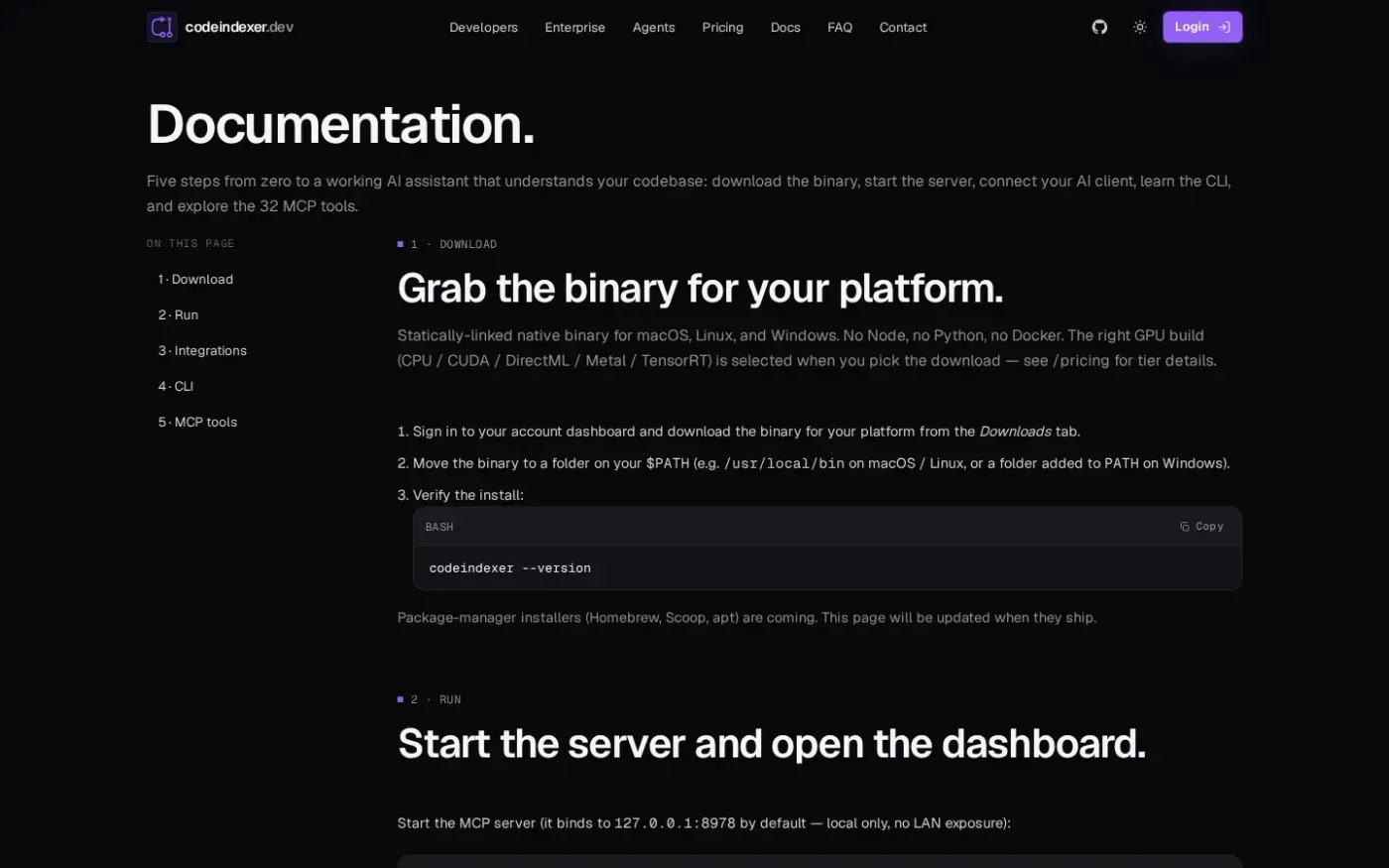The width and height of the screenshot is (1389, 868).
Task: Jump to '1 · Download' section
Action: [195, 280]
